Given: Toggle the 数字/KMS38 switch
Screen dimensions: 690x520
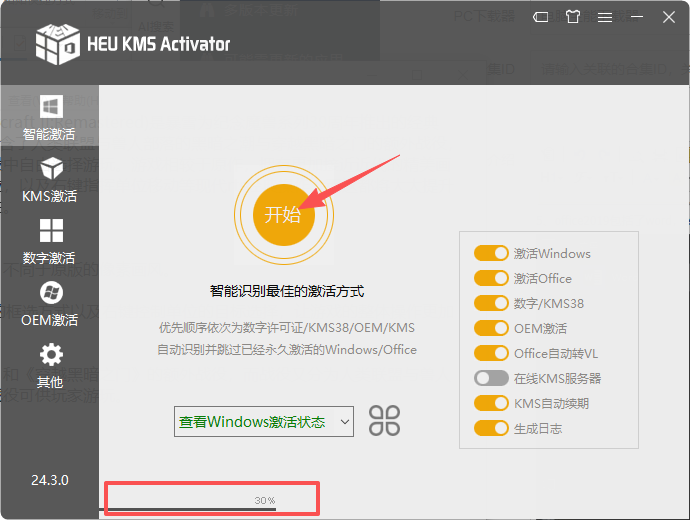Looking at the screenshot, I should [x=491, y=303].
